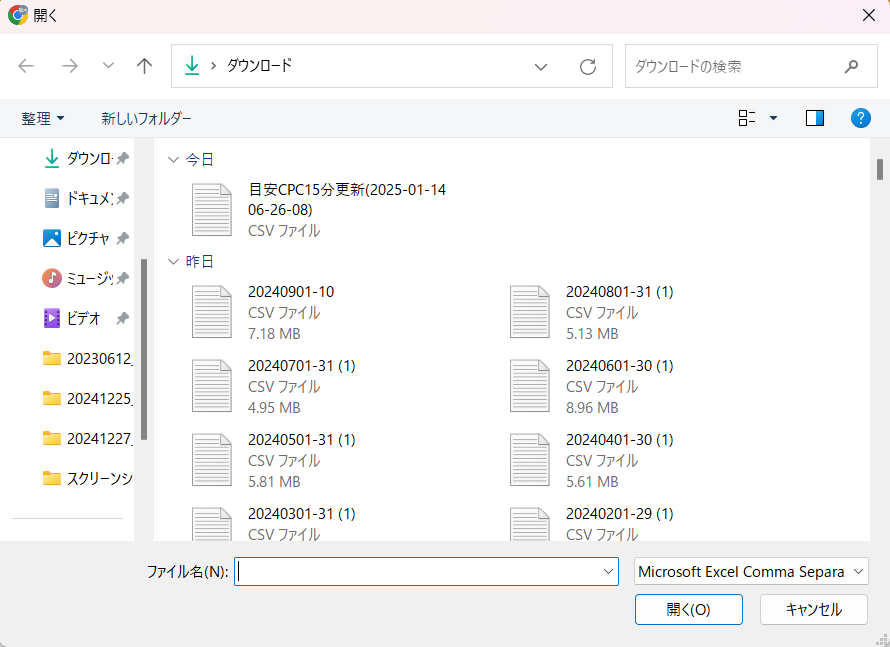Click the Back navigation arrow
This screenshot has width=890, height=647.
pos(26,66)
